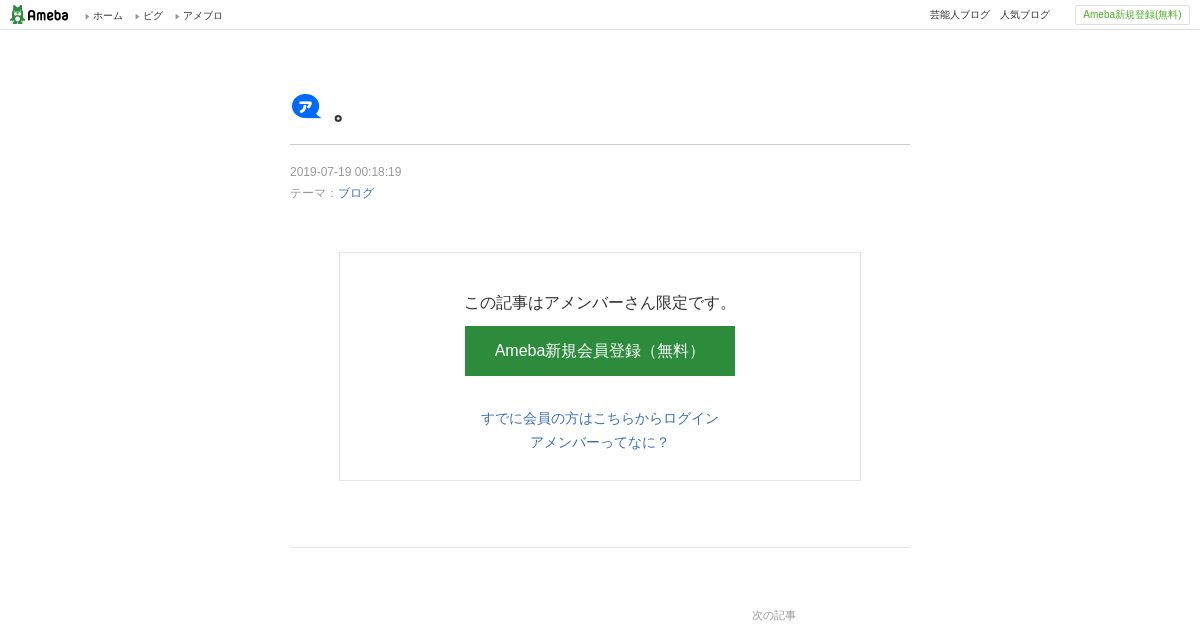Click the blue Amember speech-bubble icon
Viewport: 1200px width, 630px height.
pos(306,106)
